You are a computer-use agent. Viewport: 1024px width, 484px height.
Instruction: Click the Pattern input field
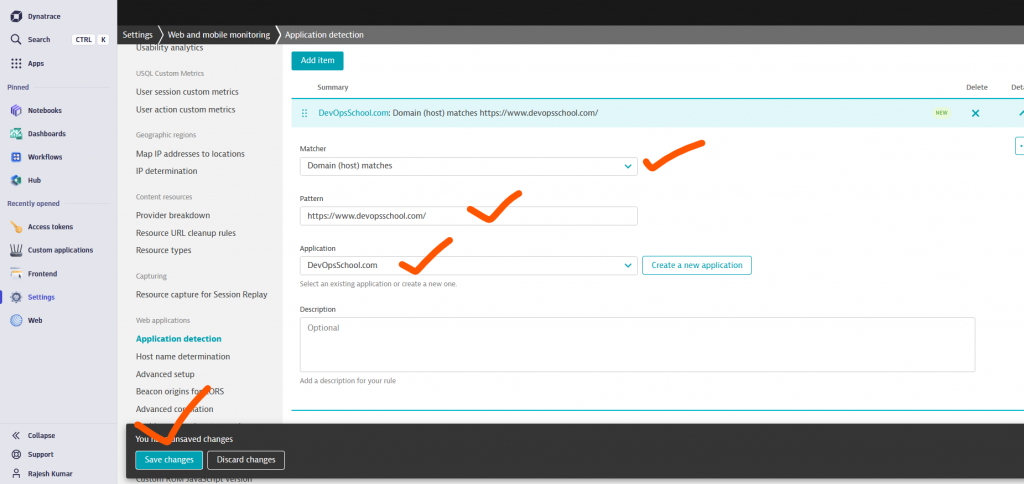click(468, 216)
